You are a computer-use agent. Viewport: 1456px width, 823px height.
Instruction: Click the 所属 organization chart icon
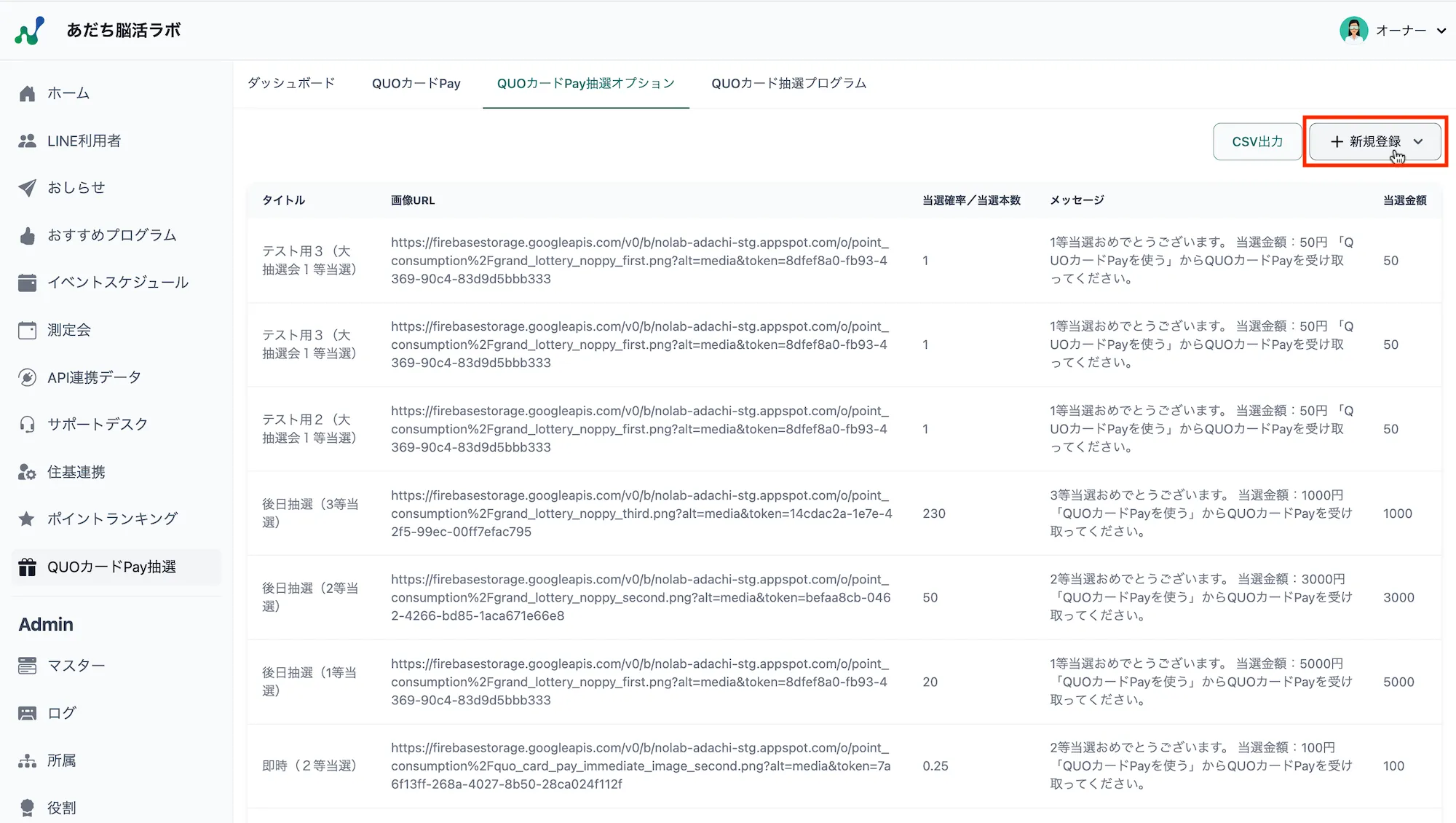(28, 760)
